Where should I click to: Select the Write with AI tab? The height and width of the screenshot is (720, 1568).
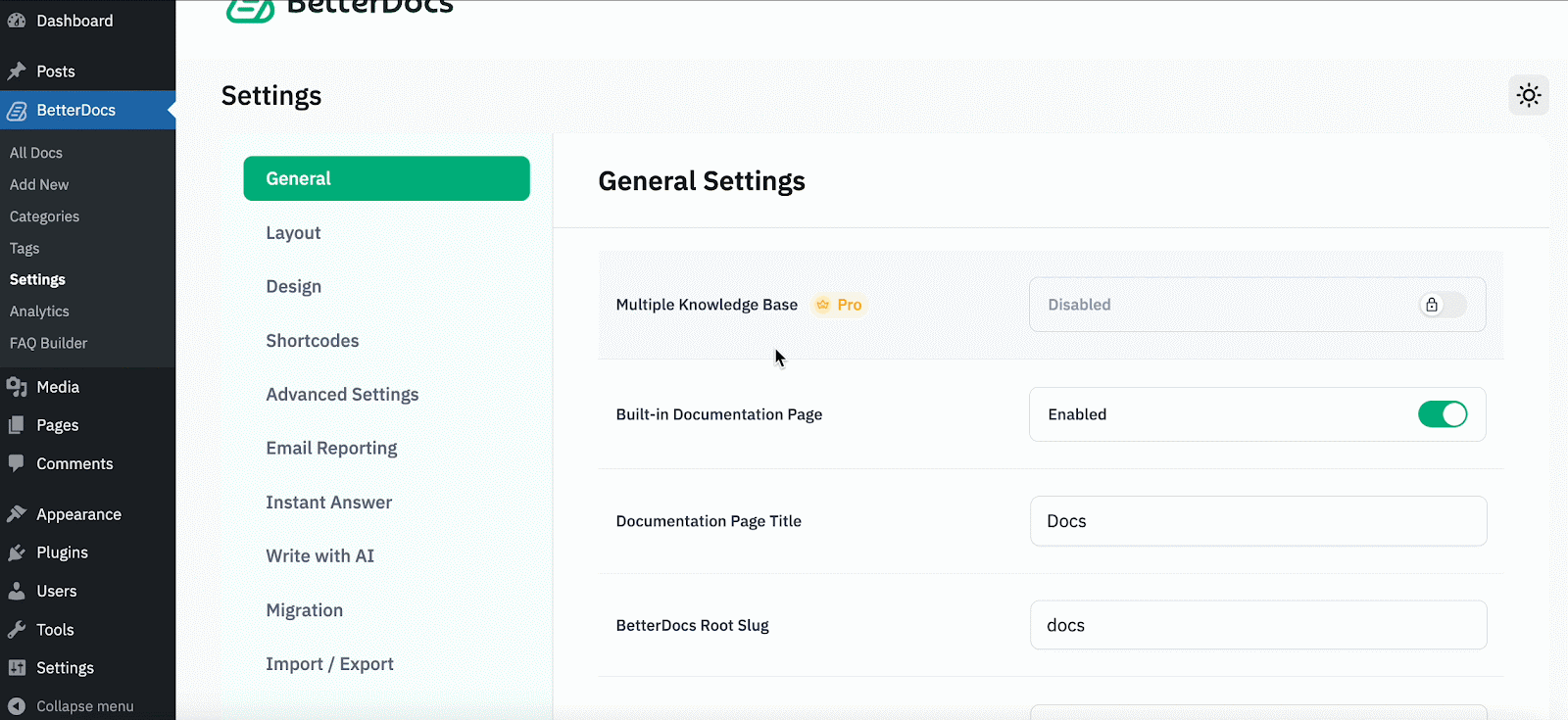tap(320, 556)
